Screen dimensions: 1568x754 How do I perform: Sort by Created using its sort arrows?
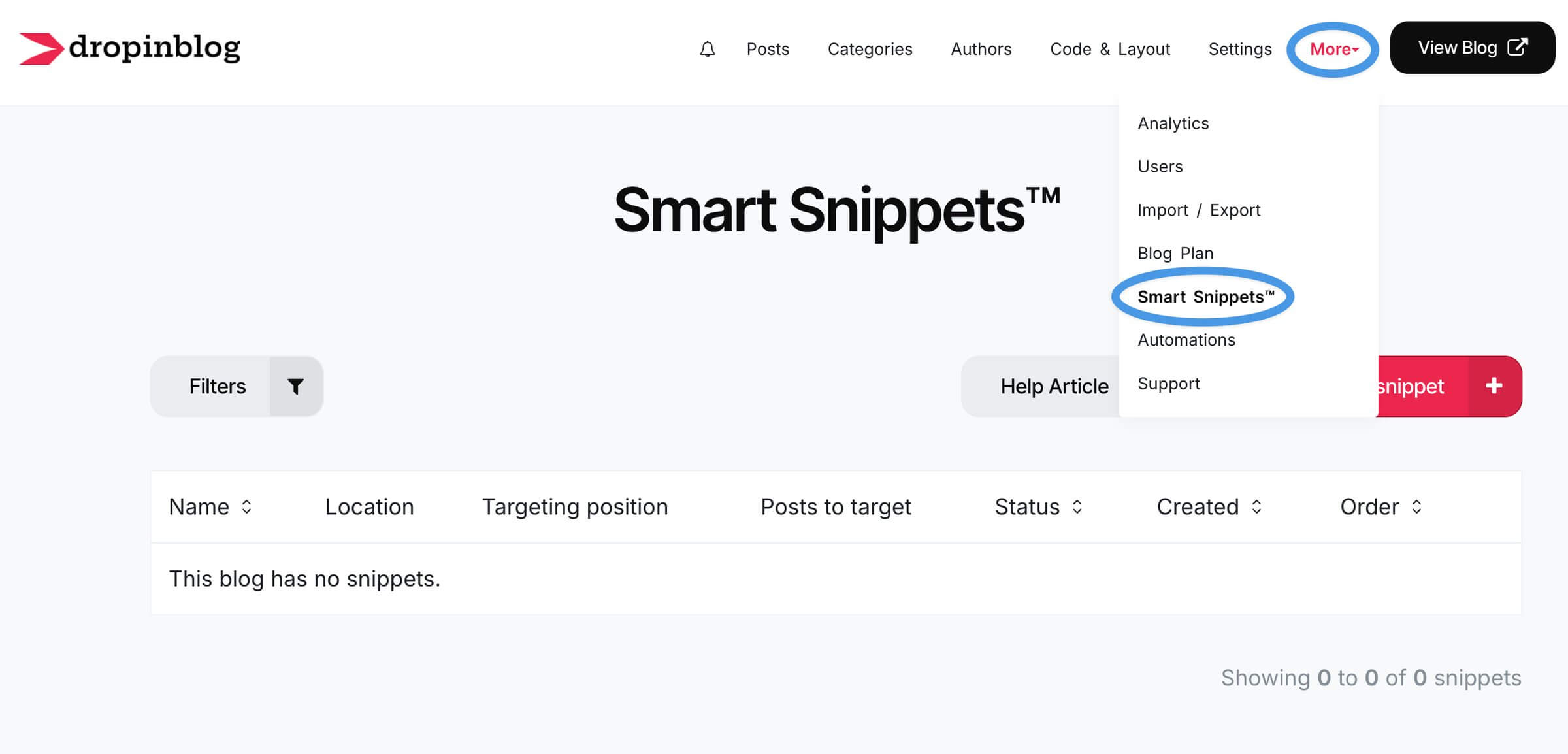point(1256,507)
